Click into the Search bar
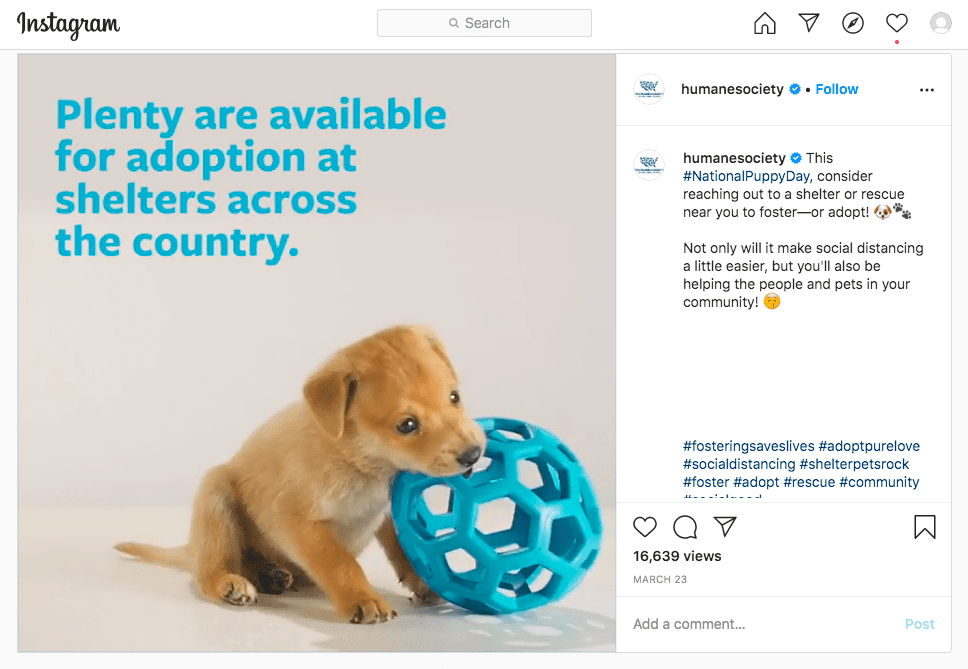The height and width of the screenshot is (669, 968). tap(484, 22)
